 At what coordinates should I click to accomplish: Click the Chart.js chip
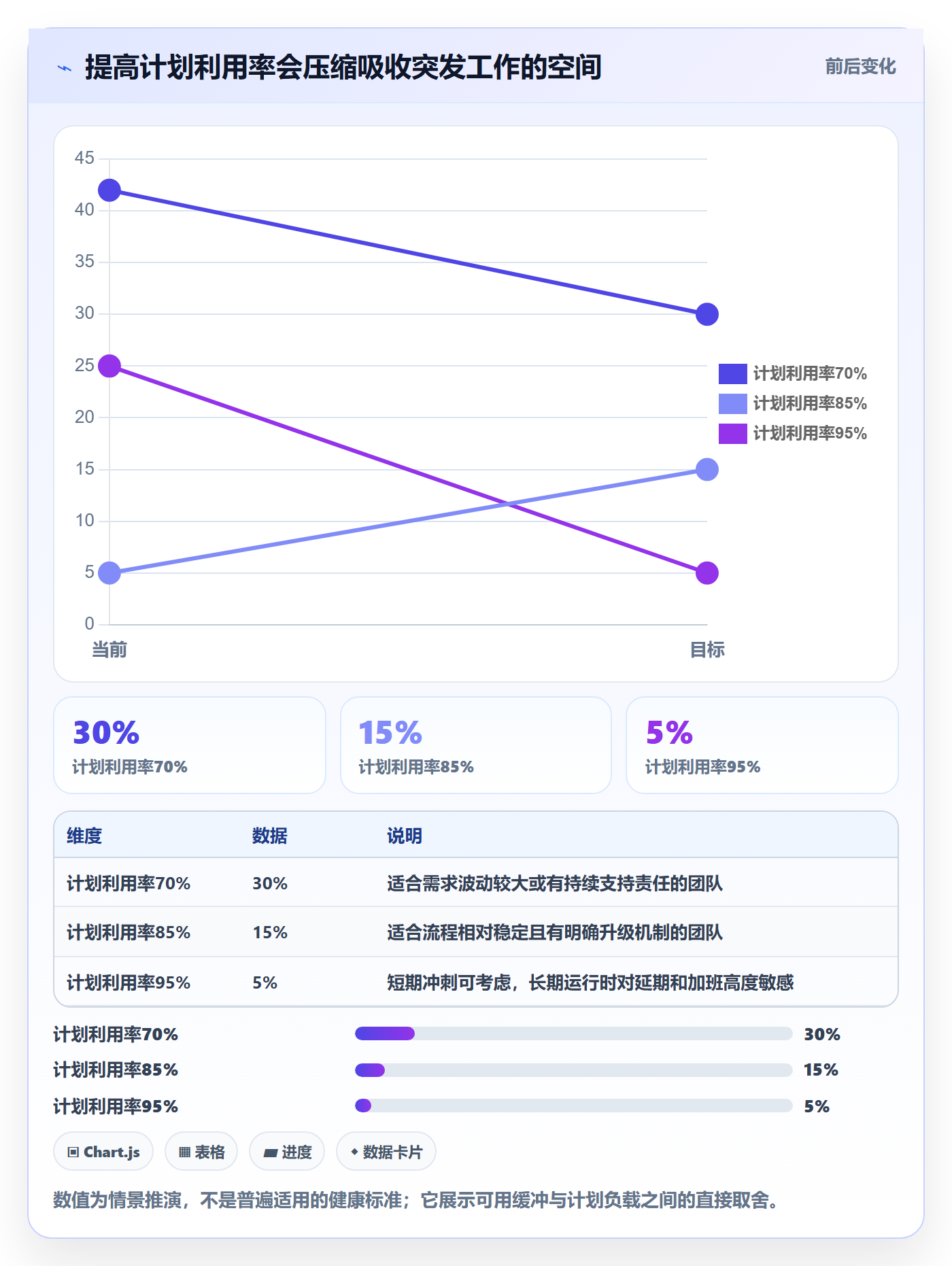point(103,1152)
